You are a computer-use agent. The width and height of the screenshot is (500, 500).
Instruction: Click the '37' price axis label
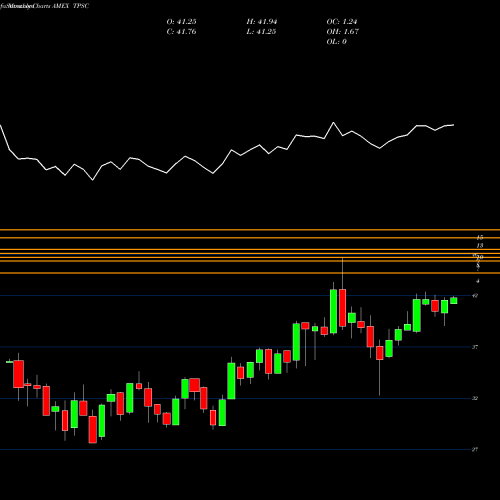coord(475,347)
